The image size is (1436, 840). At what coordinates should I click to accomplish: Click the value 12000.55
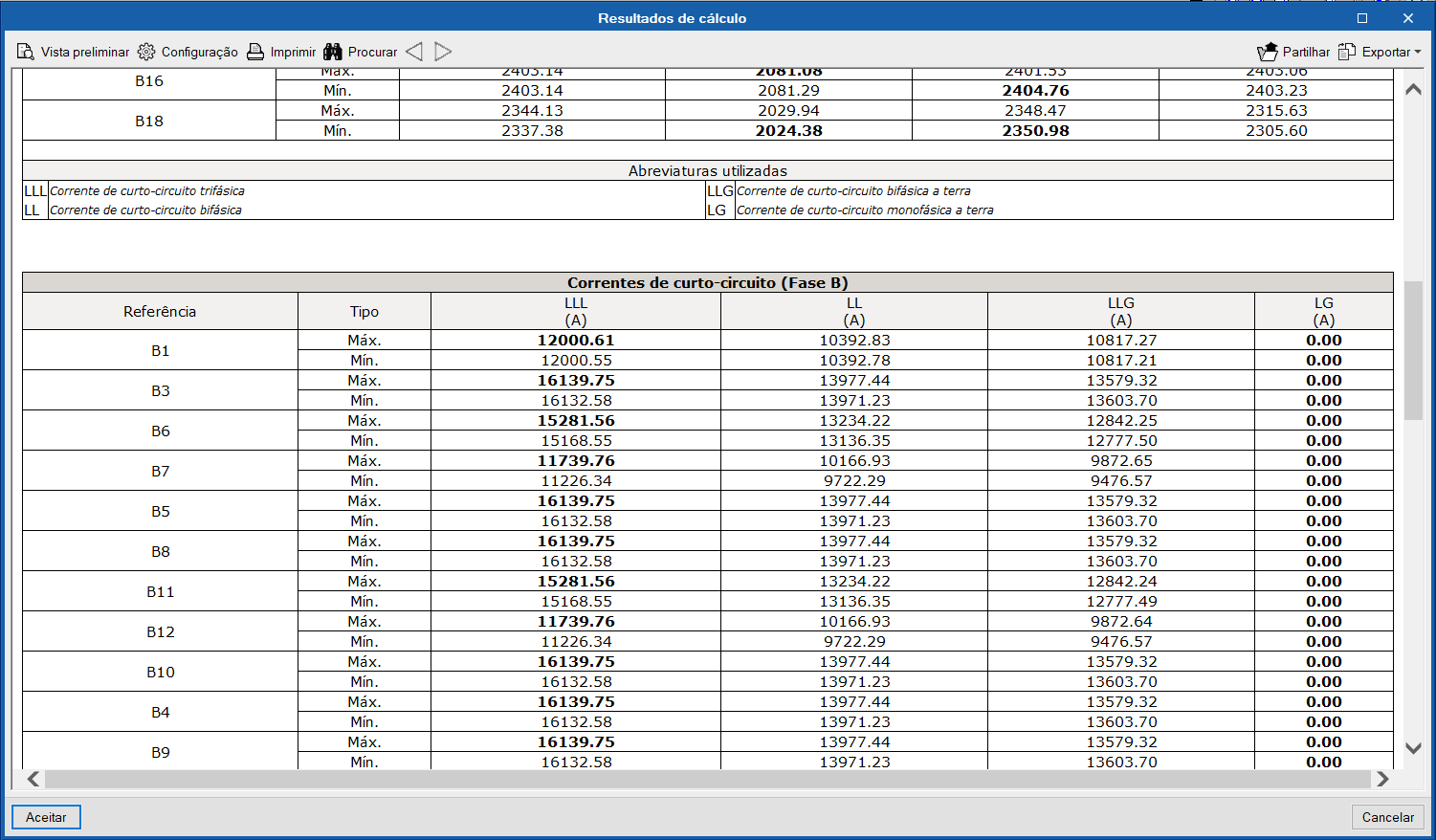[576, 361]
